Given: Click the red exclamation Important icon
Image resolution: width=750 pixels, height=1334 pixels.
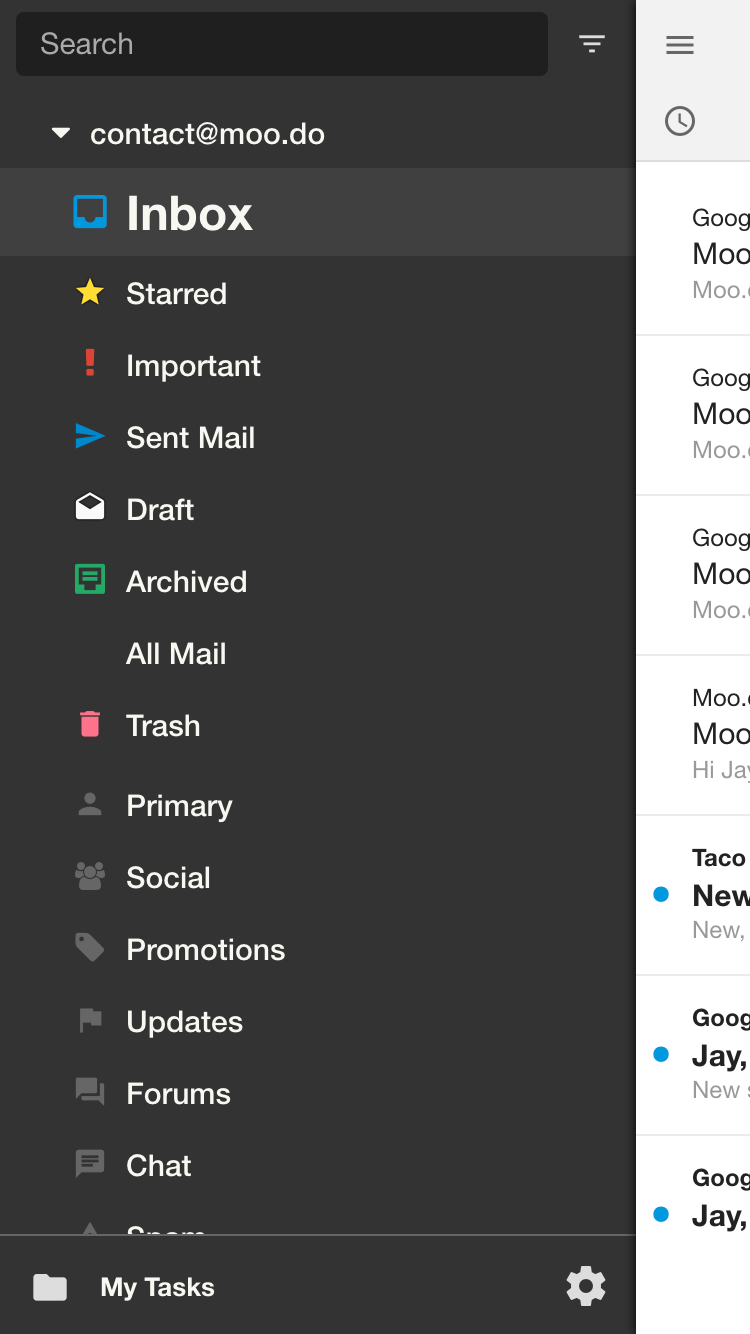Looking at the screenshot, I should point(90,363).
